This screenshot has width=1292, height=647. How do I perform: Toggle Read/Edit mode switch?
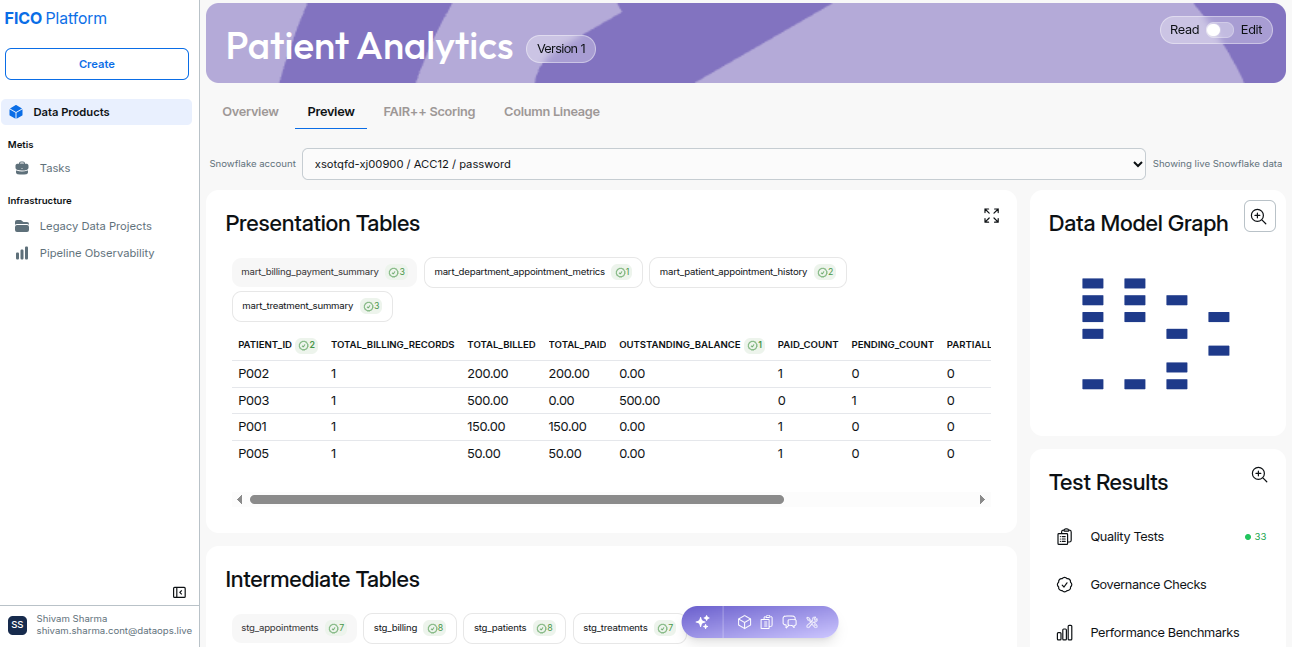1219,30
